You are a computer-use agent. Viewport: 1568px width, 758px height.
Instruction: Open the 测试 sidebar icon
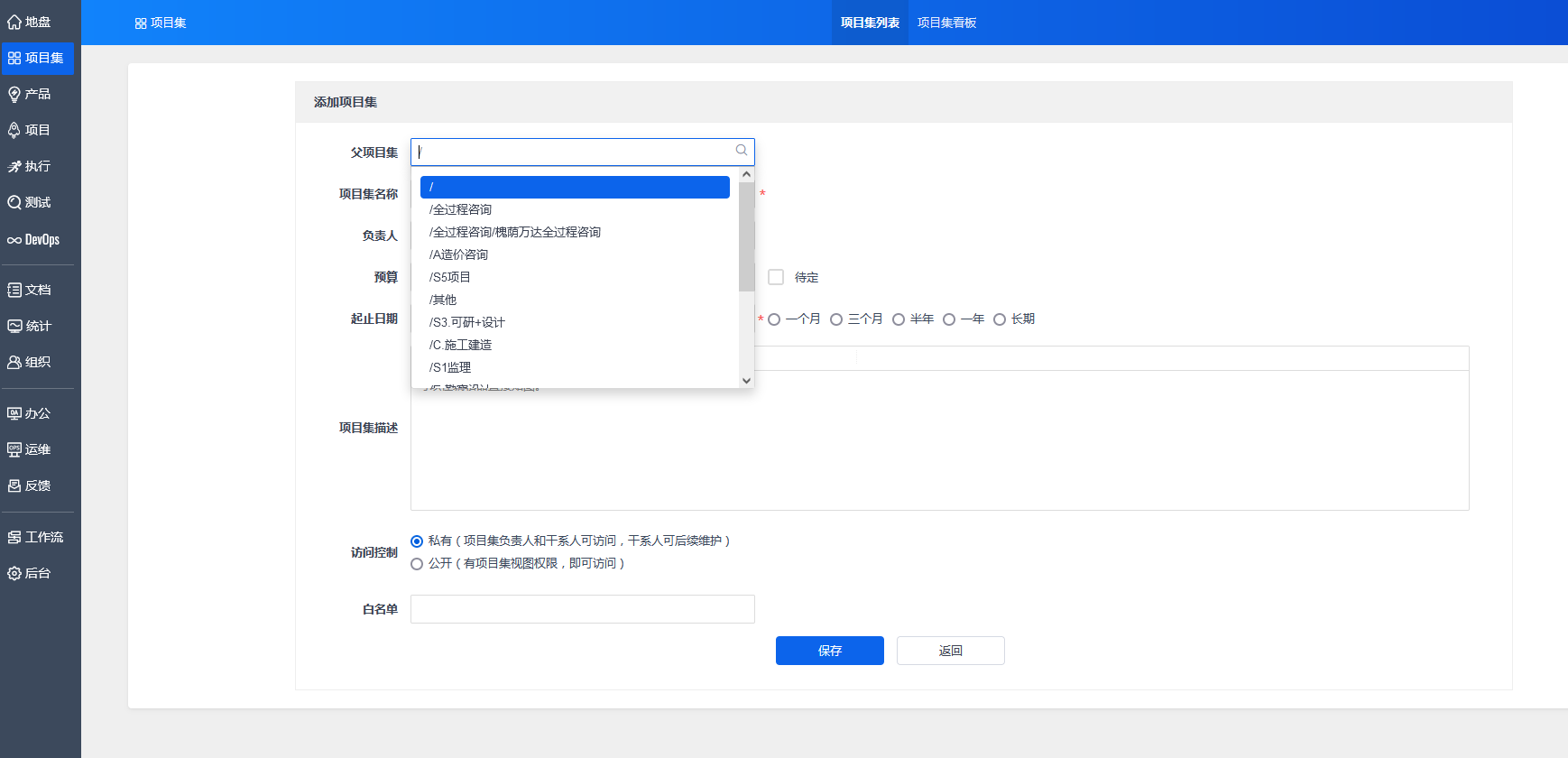click(x=14, y=203)
